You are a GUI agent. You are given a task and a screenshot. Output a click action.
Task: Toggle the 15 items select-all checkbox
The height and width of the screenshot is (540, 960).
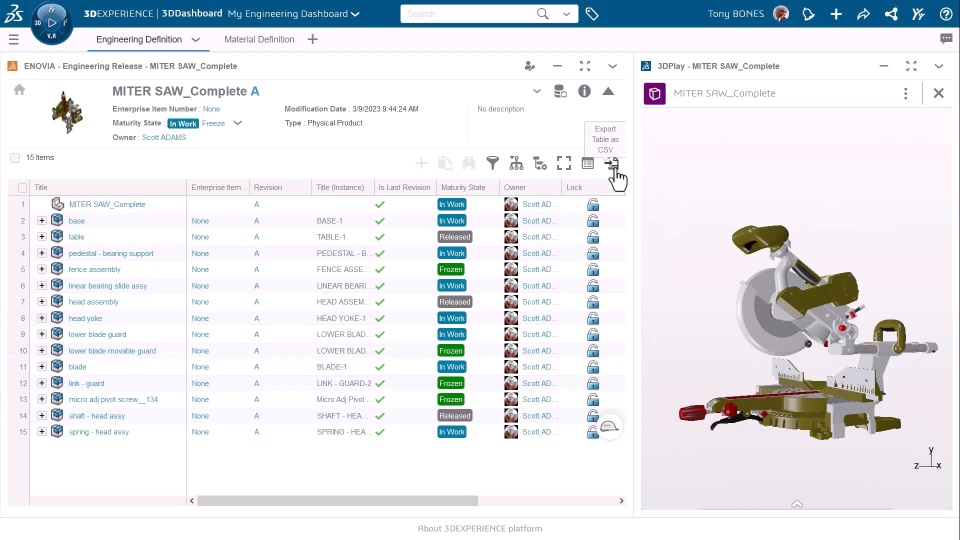[15, 158]
